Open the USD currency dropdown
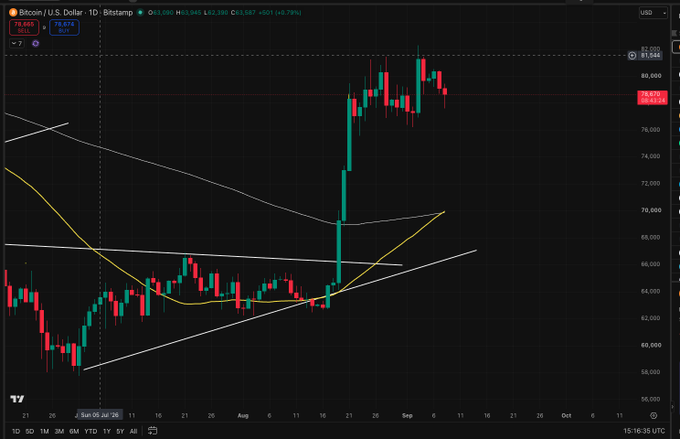680x439 pixels. 653,13
